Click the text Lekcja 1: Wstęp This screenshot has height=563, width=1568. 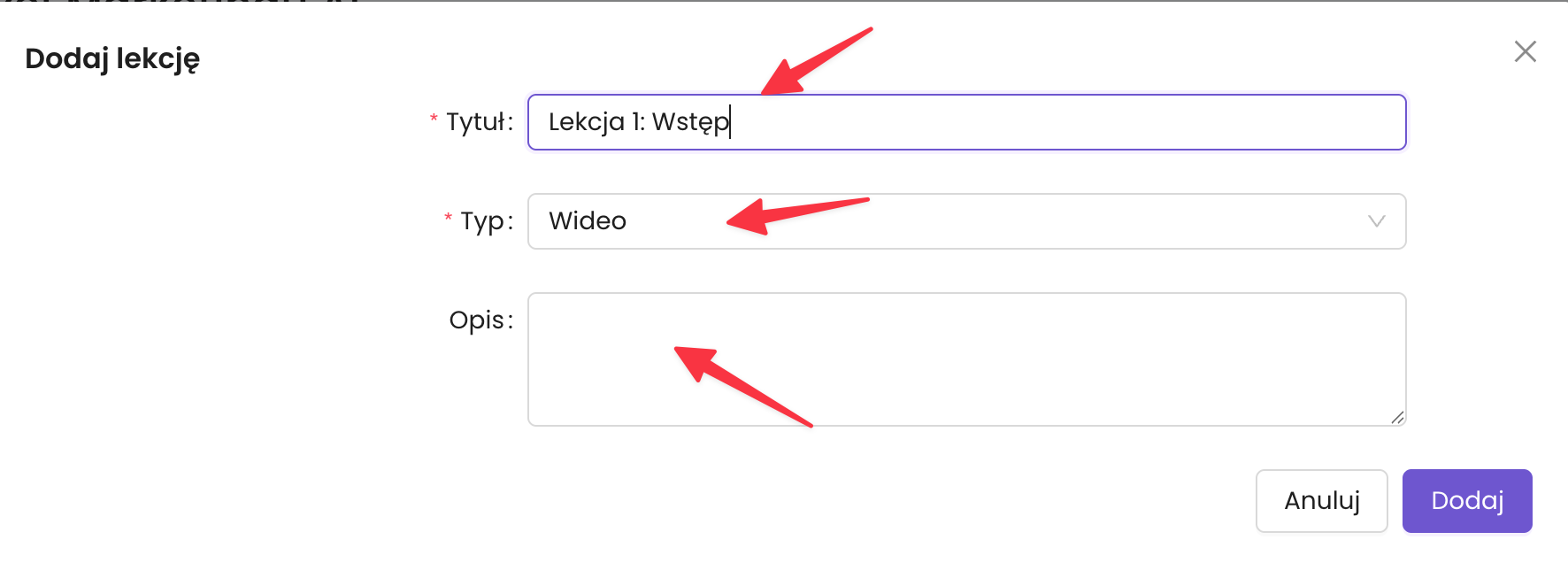tap(638, 122)
